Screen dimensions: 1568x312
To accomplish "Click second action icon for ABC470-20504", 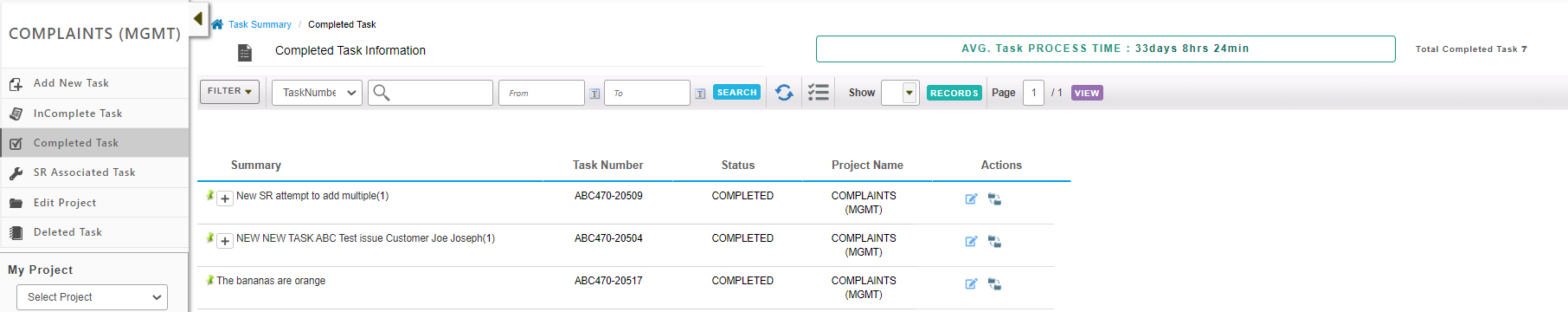I will tap(994, 242).
